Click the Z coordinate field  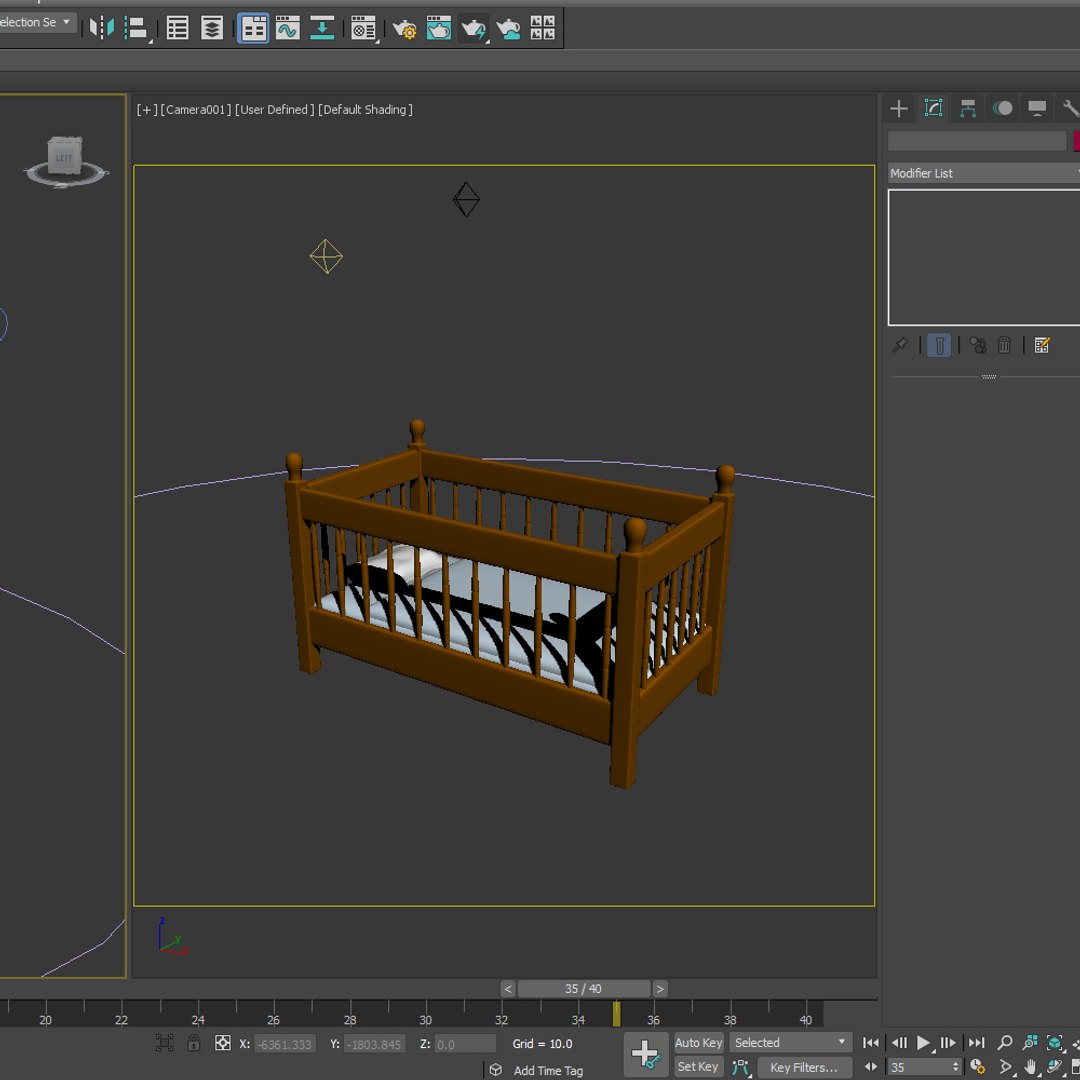coord(465,1043)
